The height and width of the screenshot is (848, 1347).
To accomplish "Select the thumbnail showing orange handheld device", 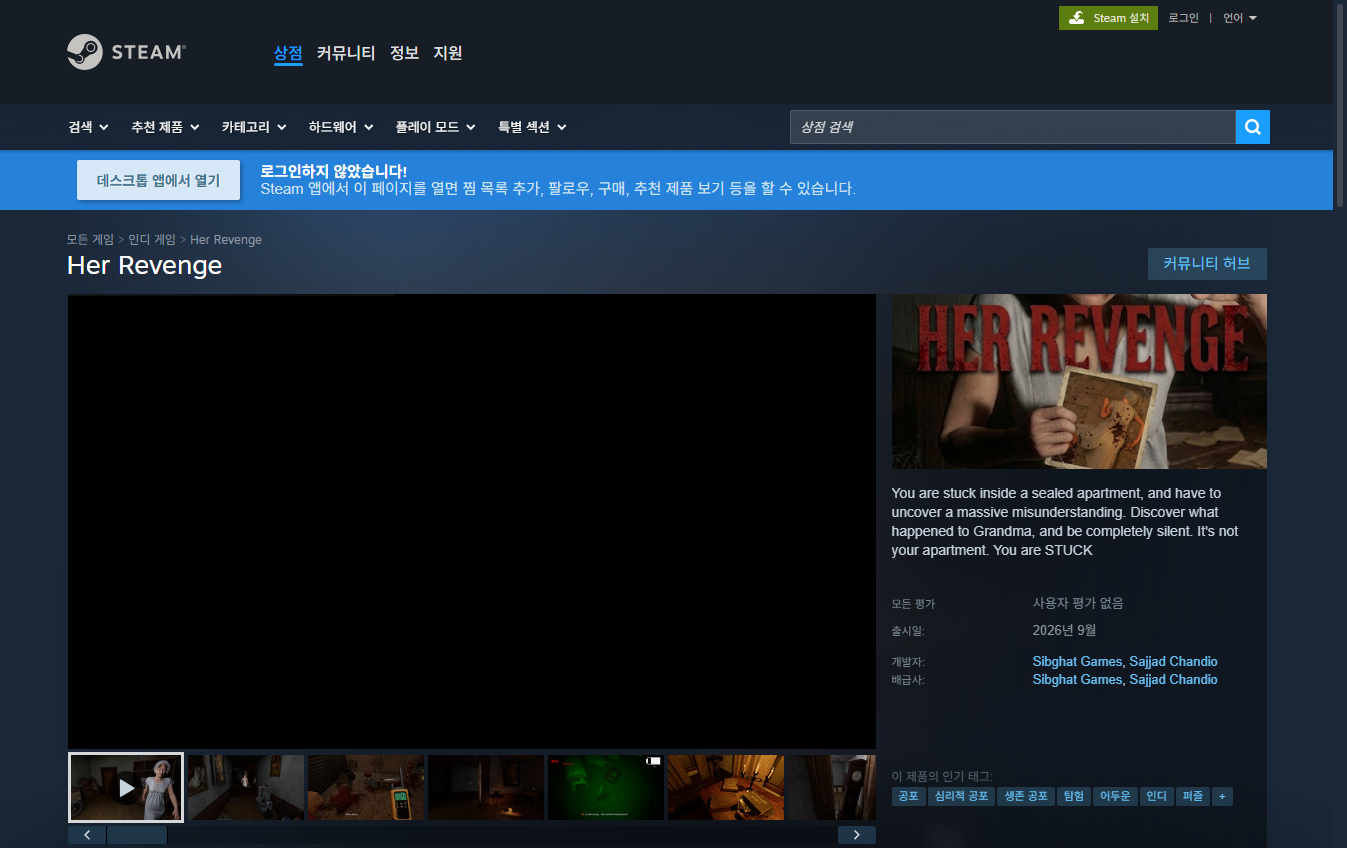I will point(366,788).
